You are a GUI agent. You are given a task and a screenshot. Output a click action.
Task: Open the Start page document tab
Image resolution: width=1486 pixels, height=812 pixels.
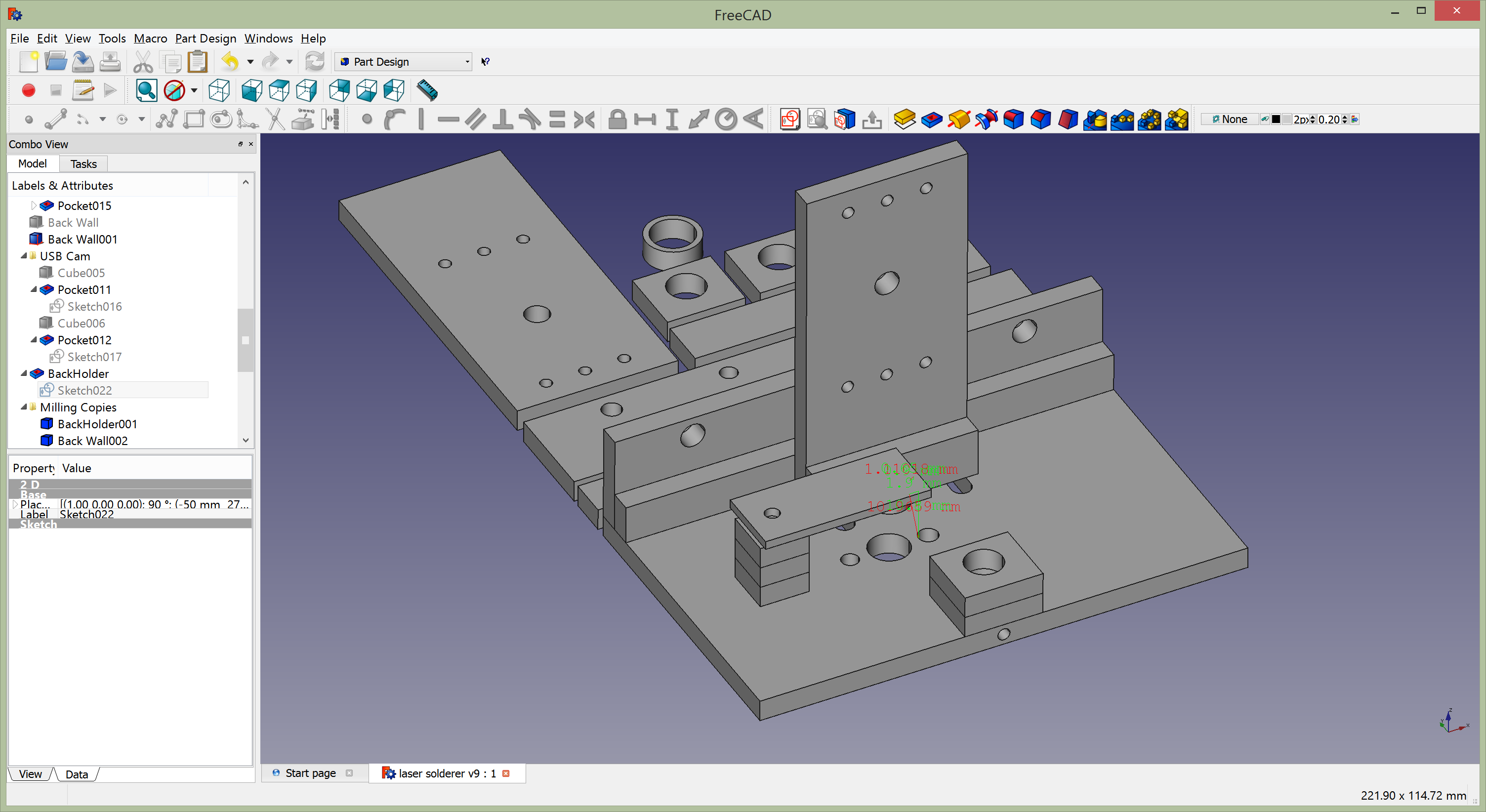310,773
